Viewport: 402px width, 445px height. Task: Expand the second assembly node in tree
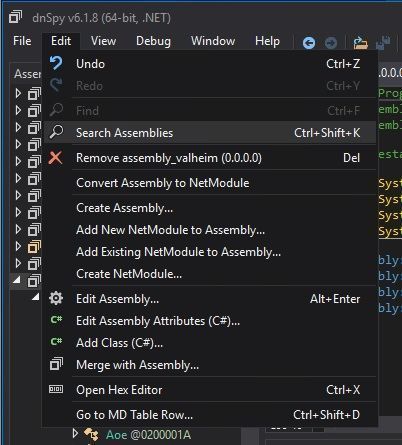(18, 110)
